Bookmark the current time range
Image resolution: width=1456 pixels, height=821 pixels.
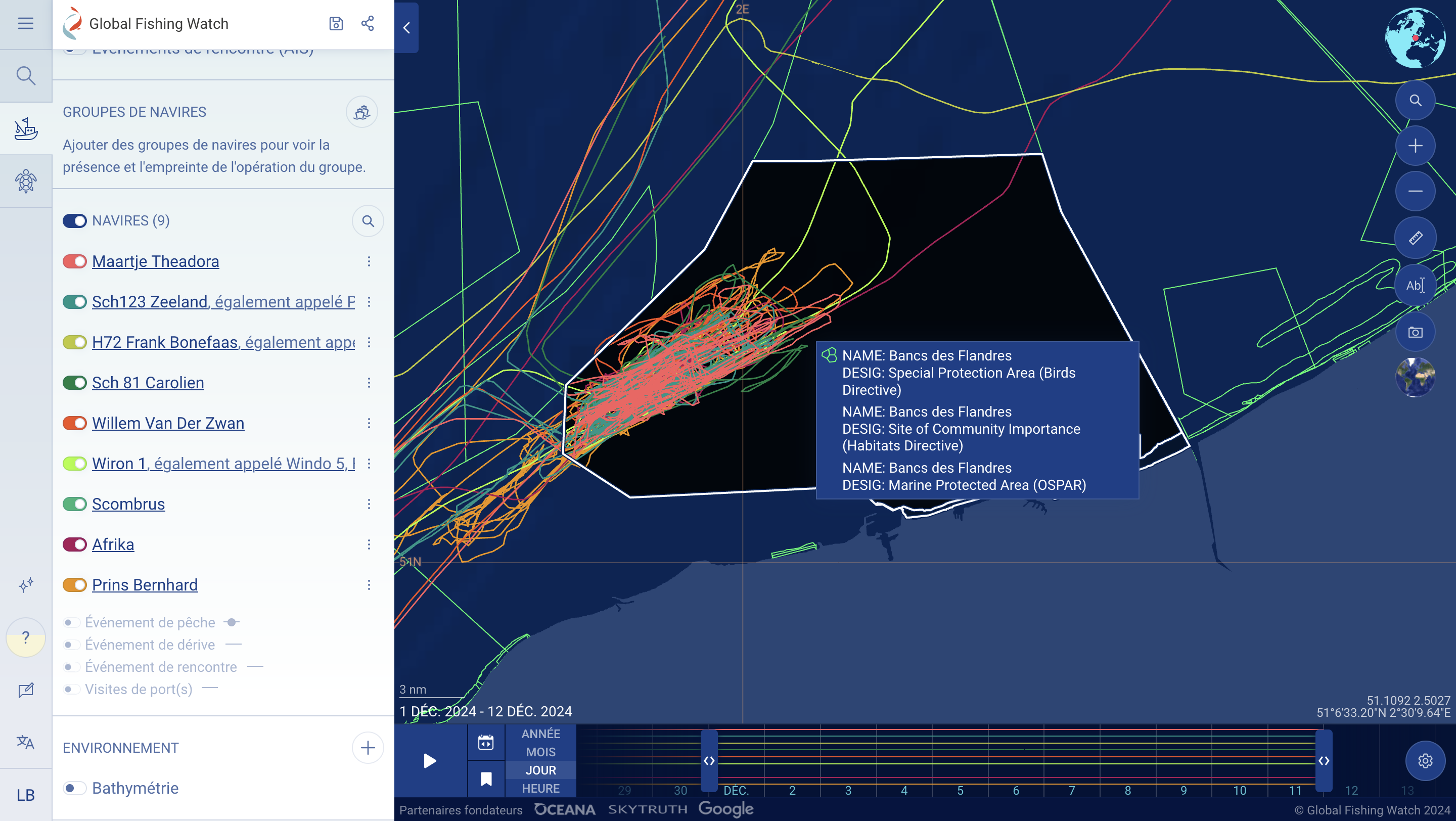(x=485, y=779)
